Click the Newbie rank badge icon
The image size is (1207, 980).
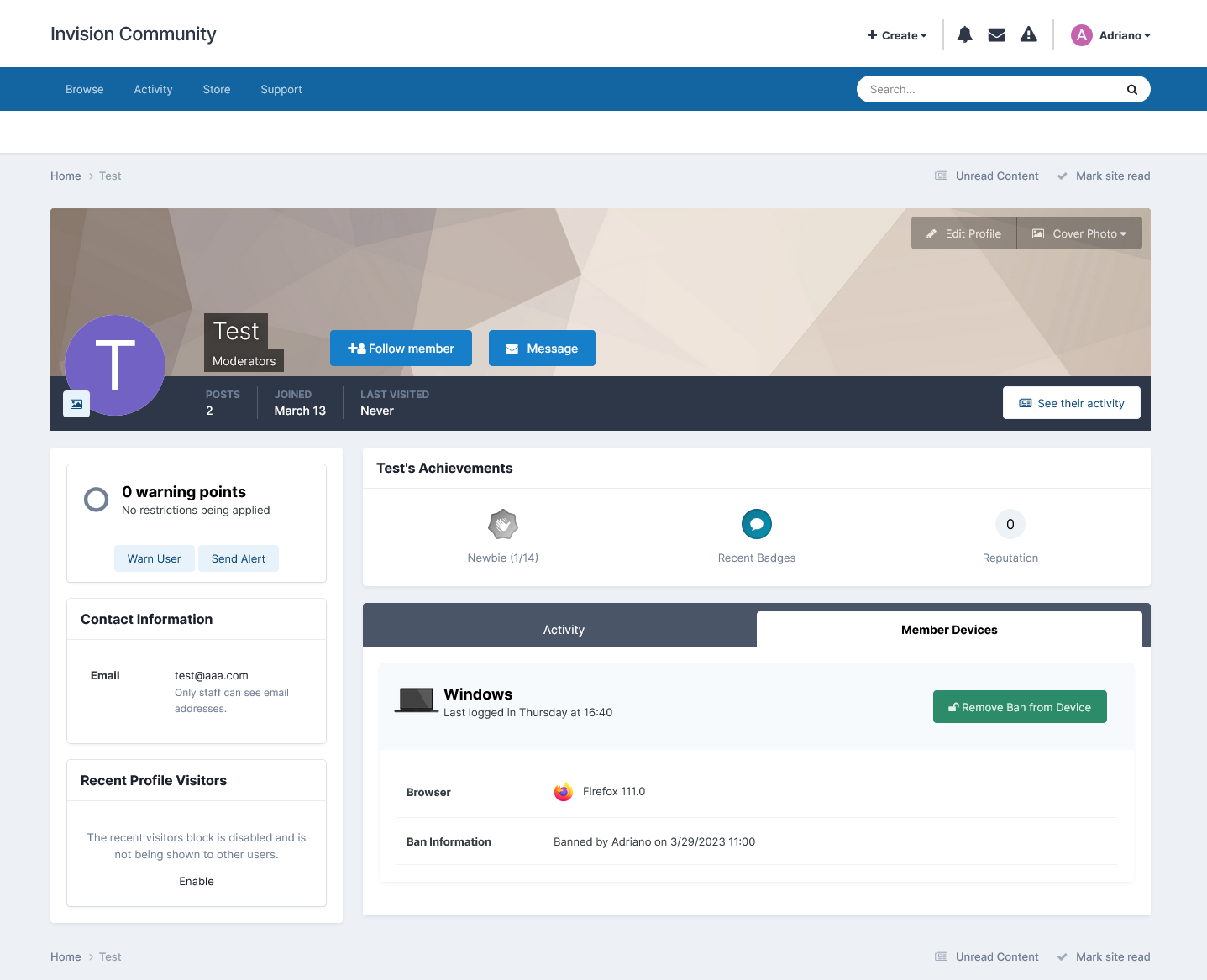pos(502,525)
